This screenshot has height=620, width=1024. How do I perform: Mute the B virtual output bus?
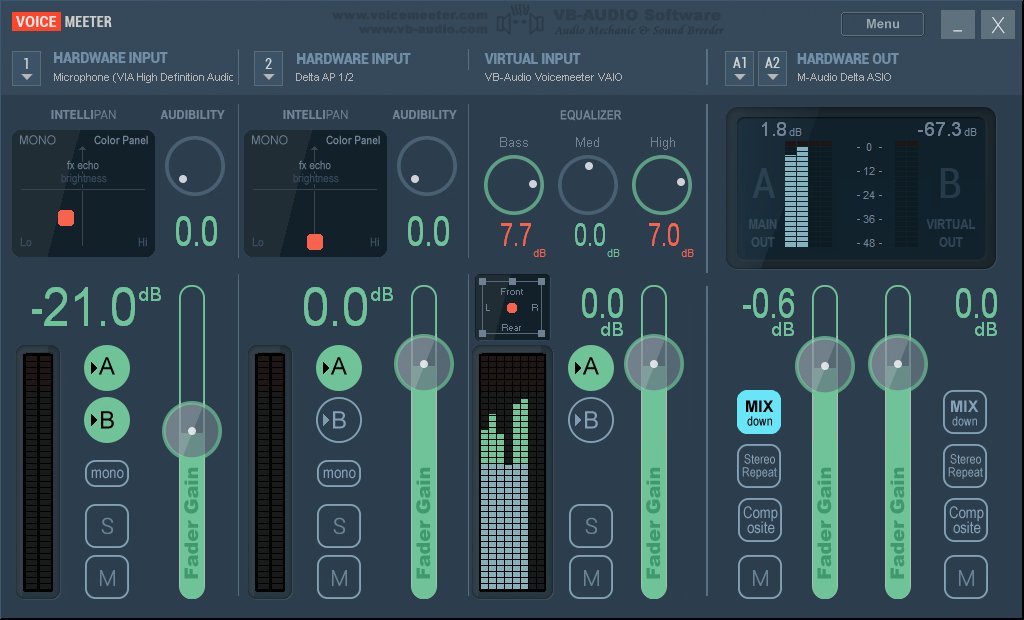point(965,577)
